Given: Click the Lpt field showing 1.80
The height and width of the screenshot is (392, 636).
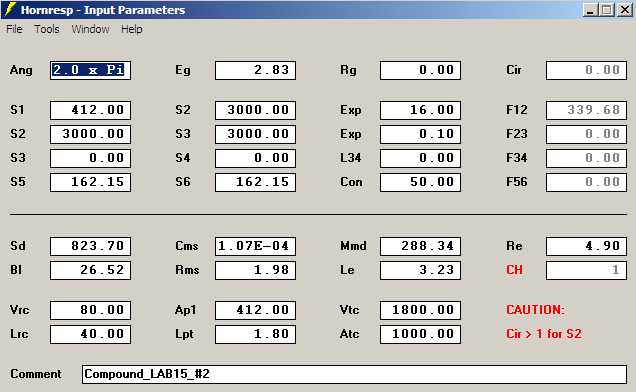Looking at the screenshot, I should [255, 334].
